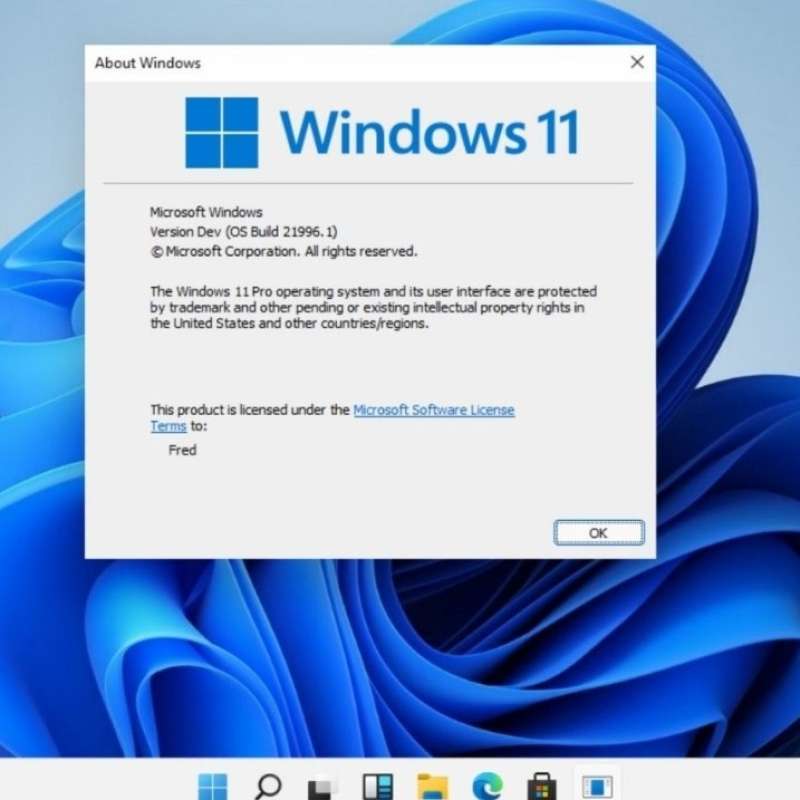Launch File Explorer from the taskbar
The width and height of the screenshot is (800, 800).
coord(432,788)
